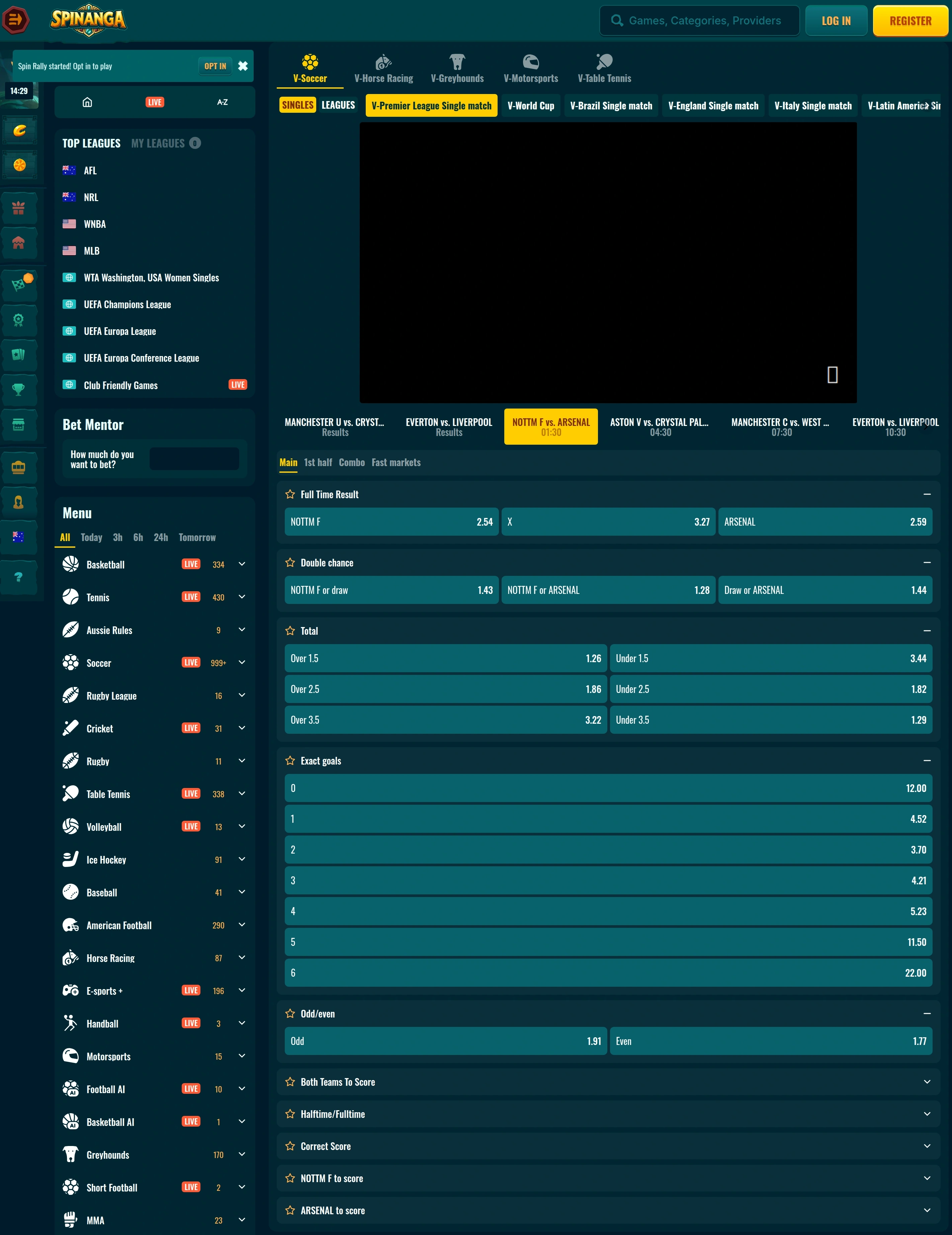Opt in to Spin Rally
The height and width of the screenshot is (1235, 952).
215,66
